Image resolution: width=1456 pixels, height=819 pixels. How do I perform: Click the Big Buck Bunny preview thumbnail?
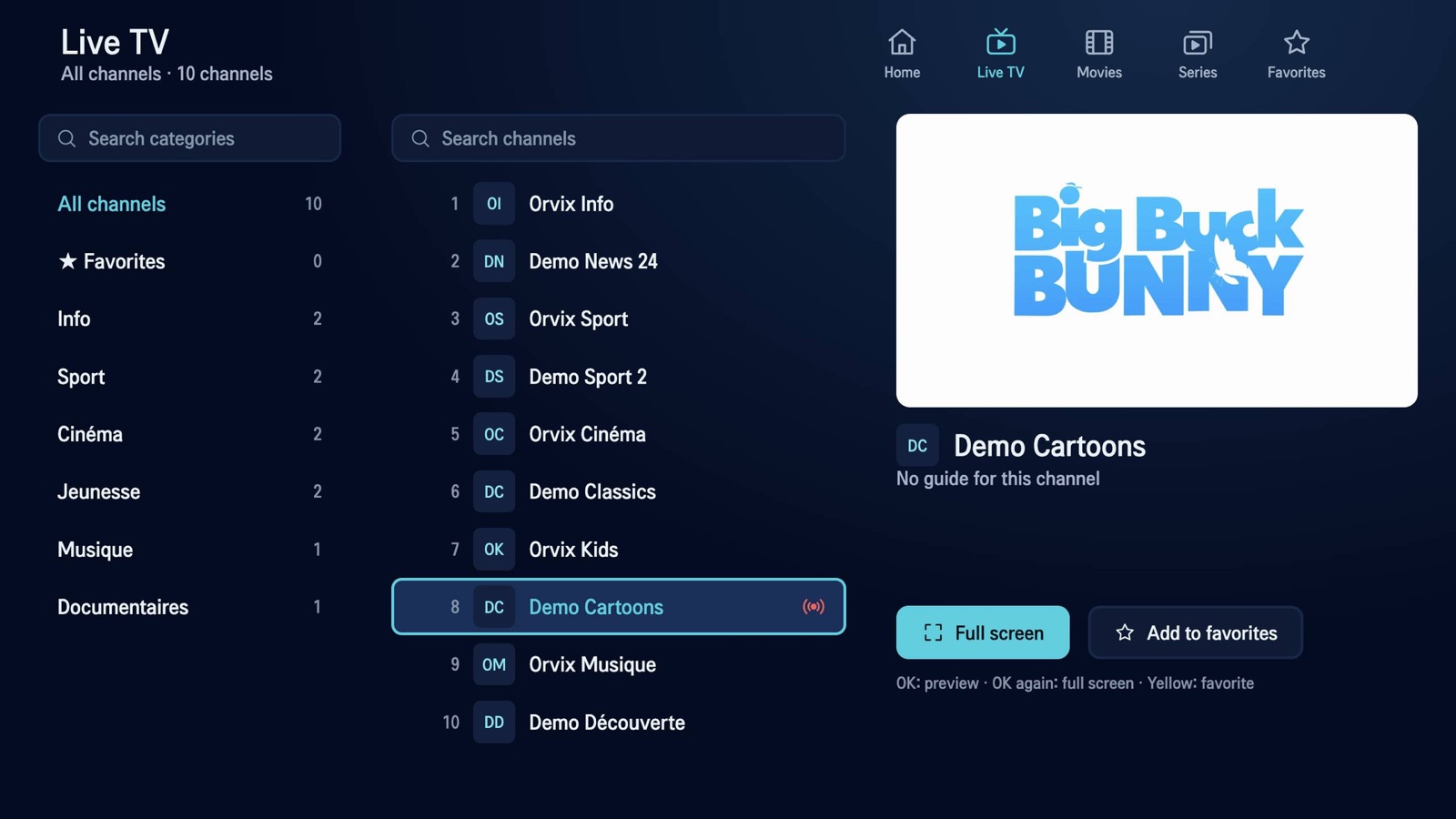1157,260
